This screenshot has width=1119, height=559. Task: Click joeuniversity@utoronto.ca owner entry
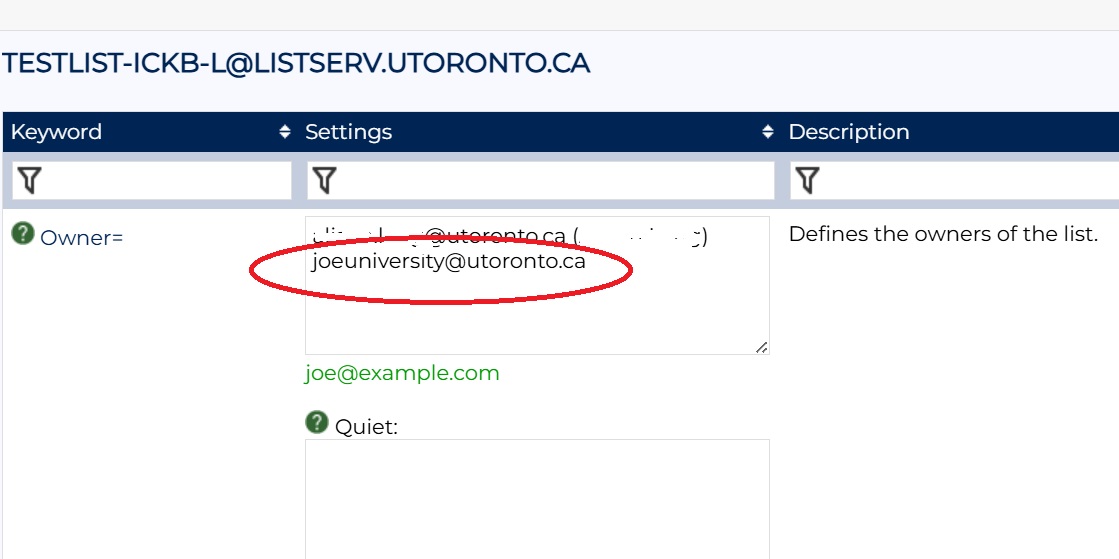click(x=448, y=262)
